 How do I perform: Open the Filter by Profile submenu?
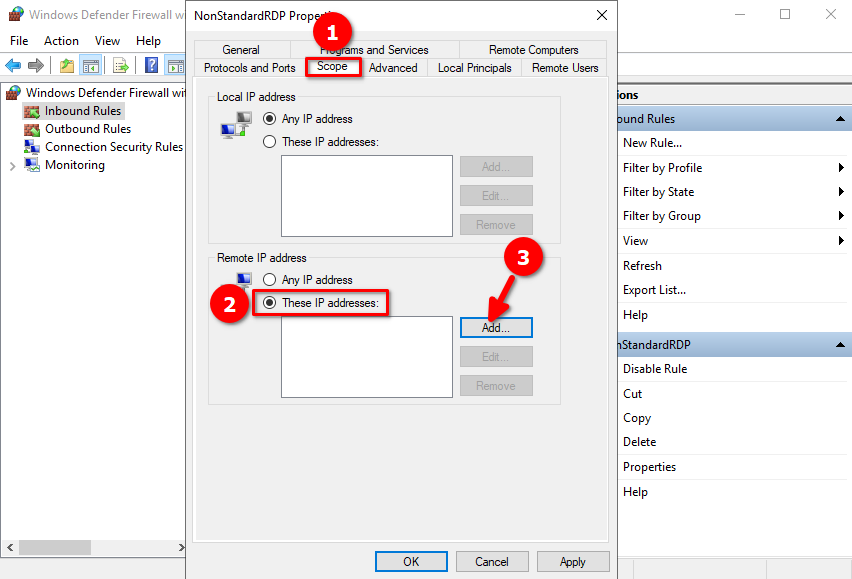(x=732, y=168)
